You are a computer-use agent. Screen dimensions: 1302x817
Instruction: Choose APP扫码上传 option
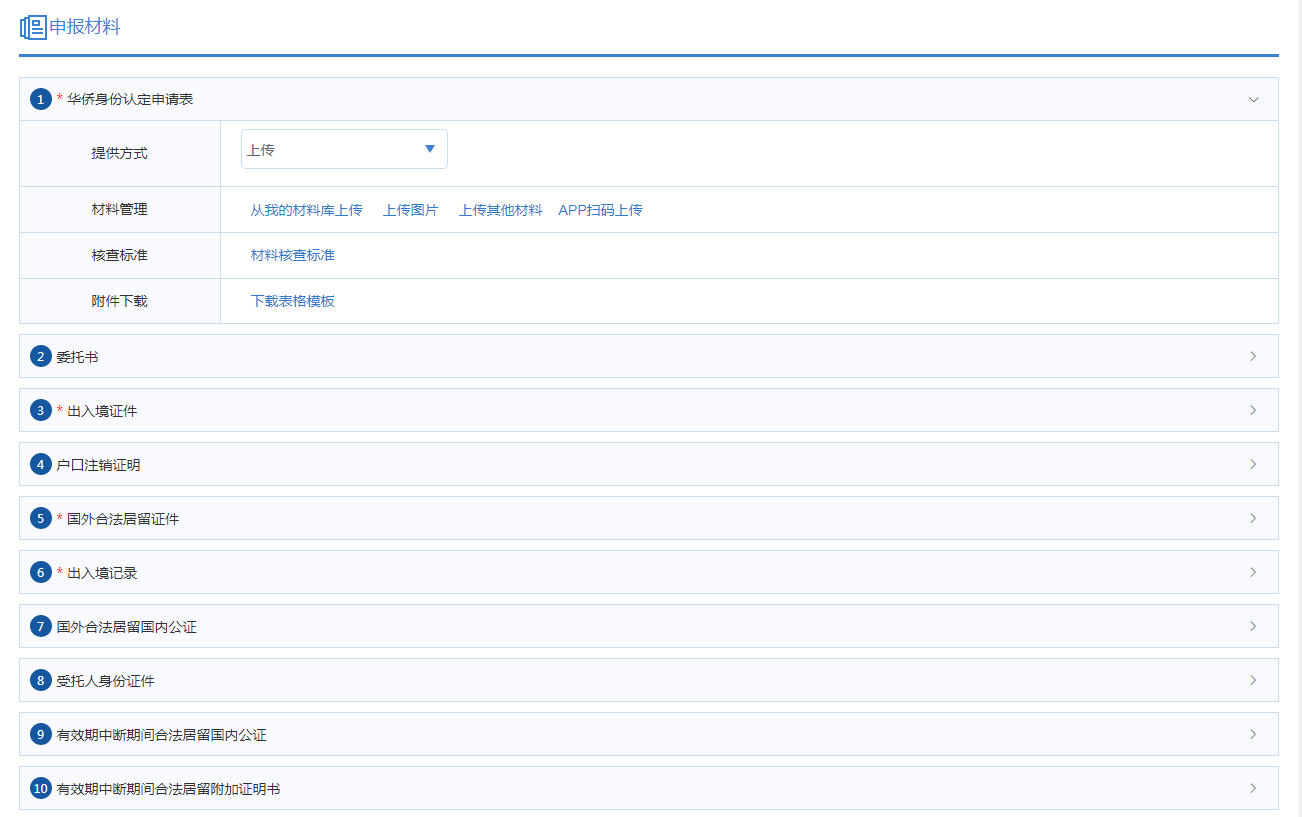[600, 210]
